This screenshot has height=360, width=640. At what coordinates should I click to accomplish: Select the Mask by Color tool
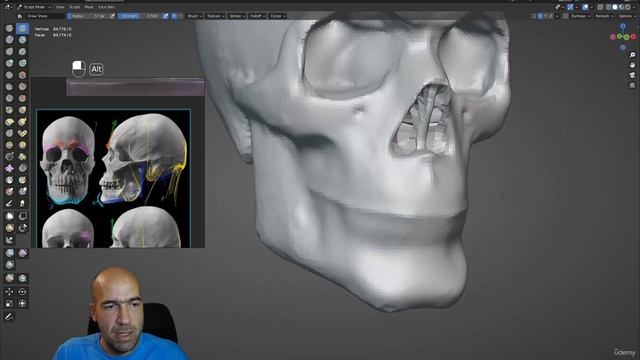[x=22, y=278]
